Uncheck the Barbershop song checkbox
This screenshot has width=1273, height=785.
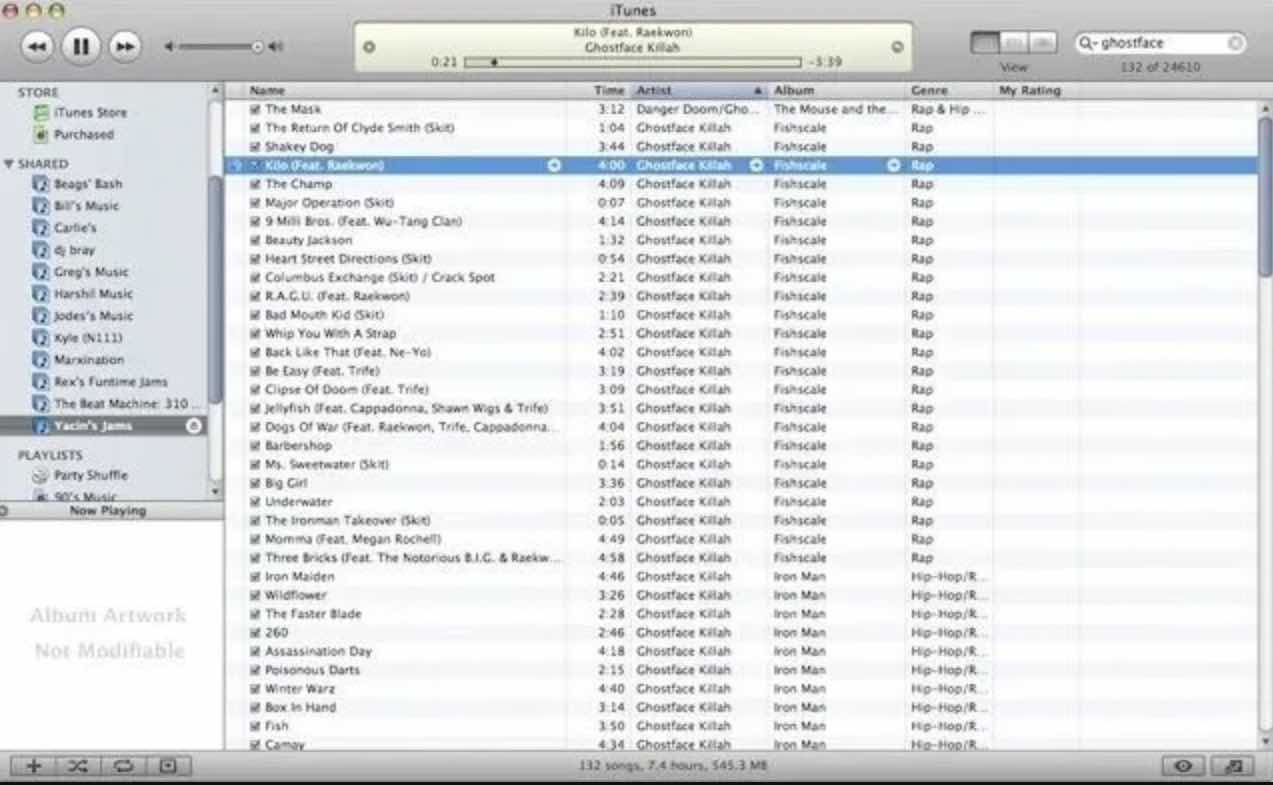coord(256,446)
